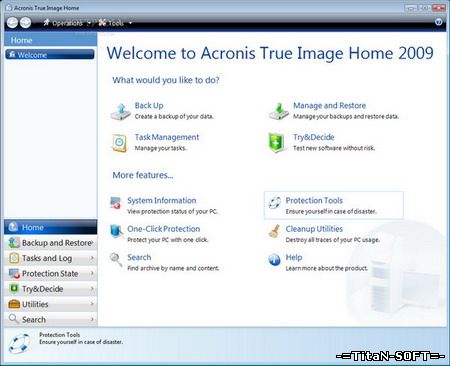Click the Manage and Restore disk icon
Screen dimensions: 450x366
[x=279, y=112]
